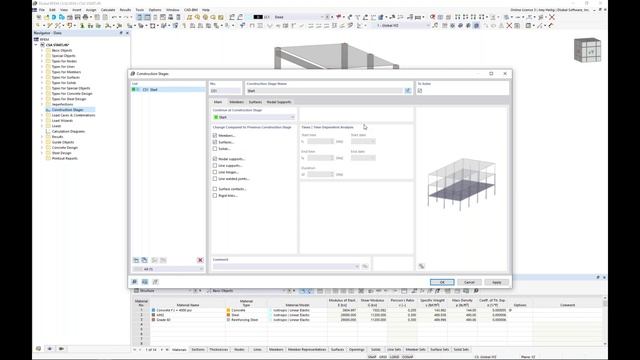Expand Load Cases & Combinations in Navigator
Viewport: 640px width, 360px height.
tap(42, 115)
